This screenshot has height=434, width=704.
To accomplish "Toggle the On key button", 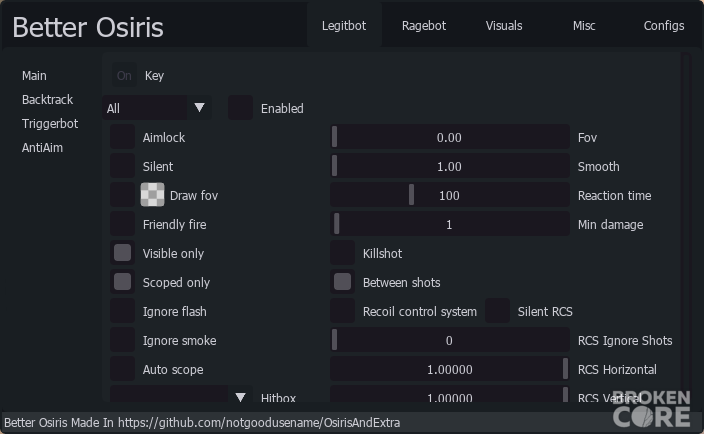I will tap(124, 75).
